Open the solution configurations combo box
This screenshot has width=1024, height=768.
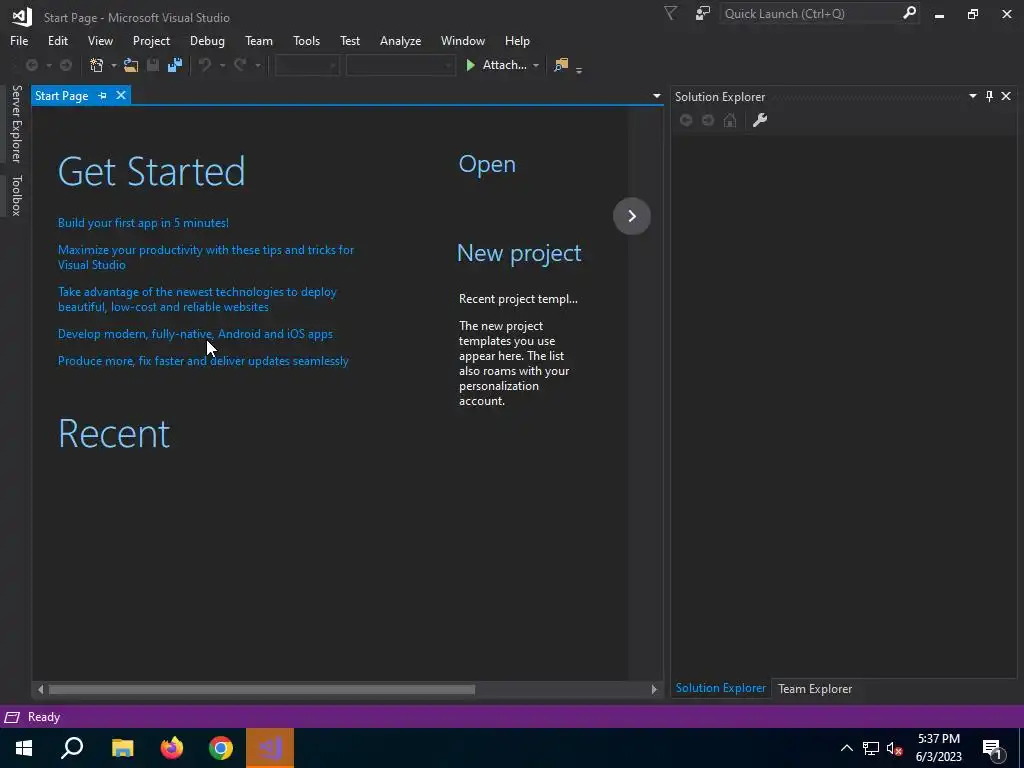[307, 65]
